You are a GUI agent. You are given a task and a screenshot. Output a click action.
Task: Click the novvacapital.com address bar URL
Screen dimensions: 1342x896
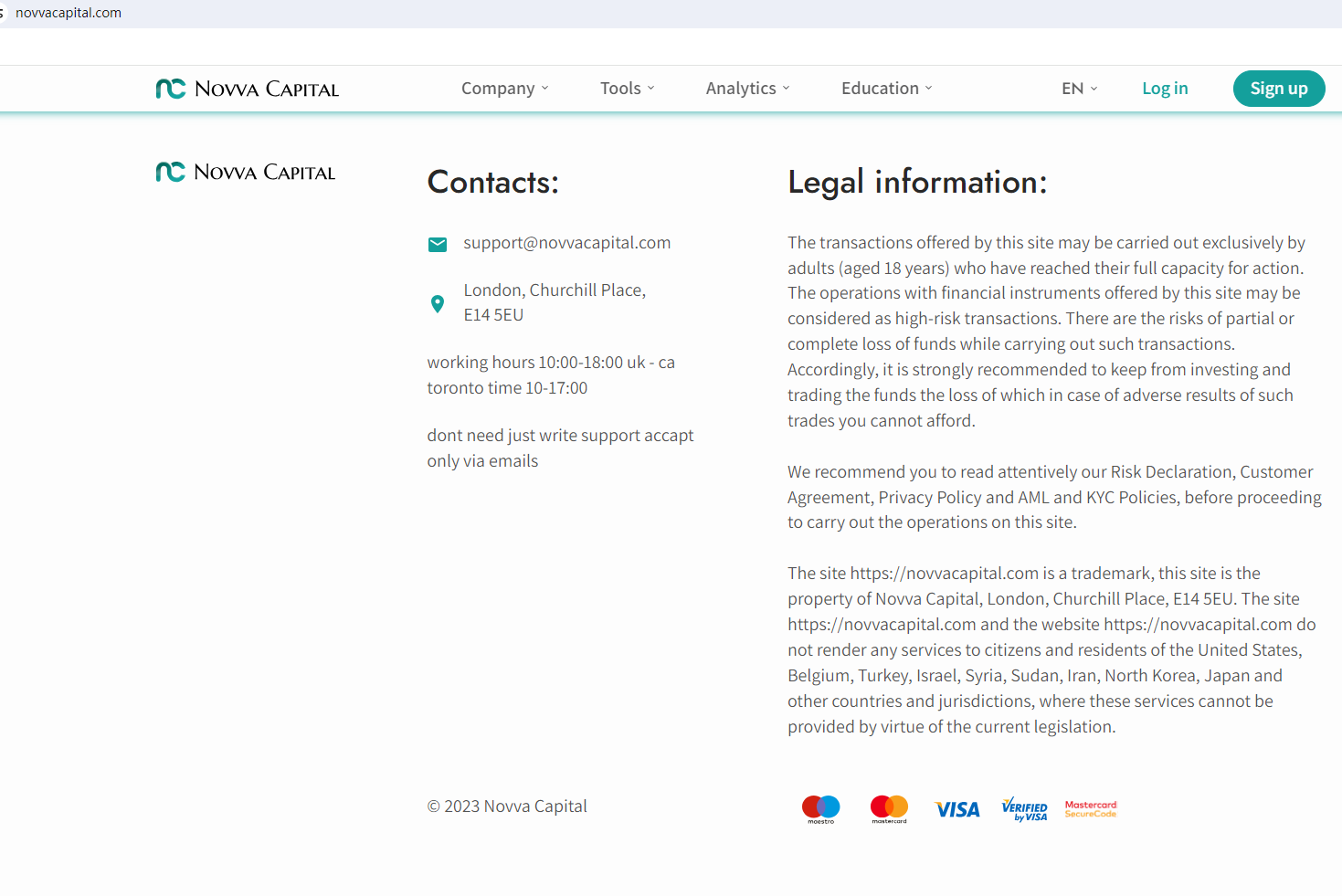[x=69, y=13]
